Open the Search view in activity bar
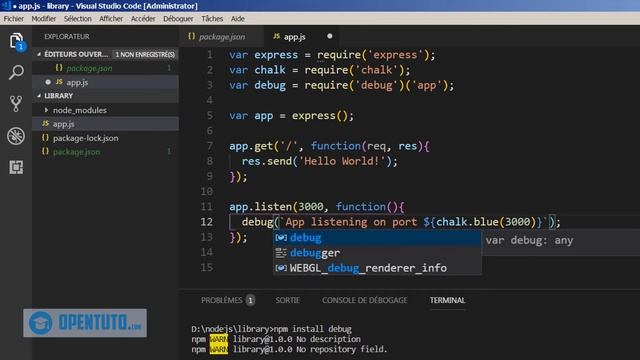Image resolution: width=640 pixels, height=360 pixels. (x=16, y=72)
